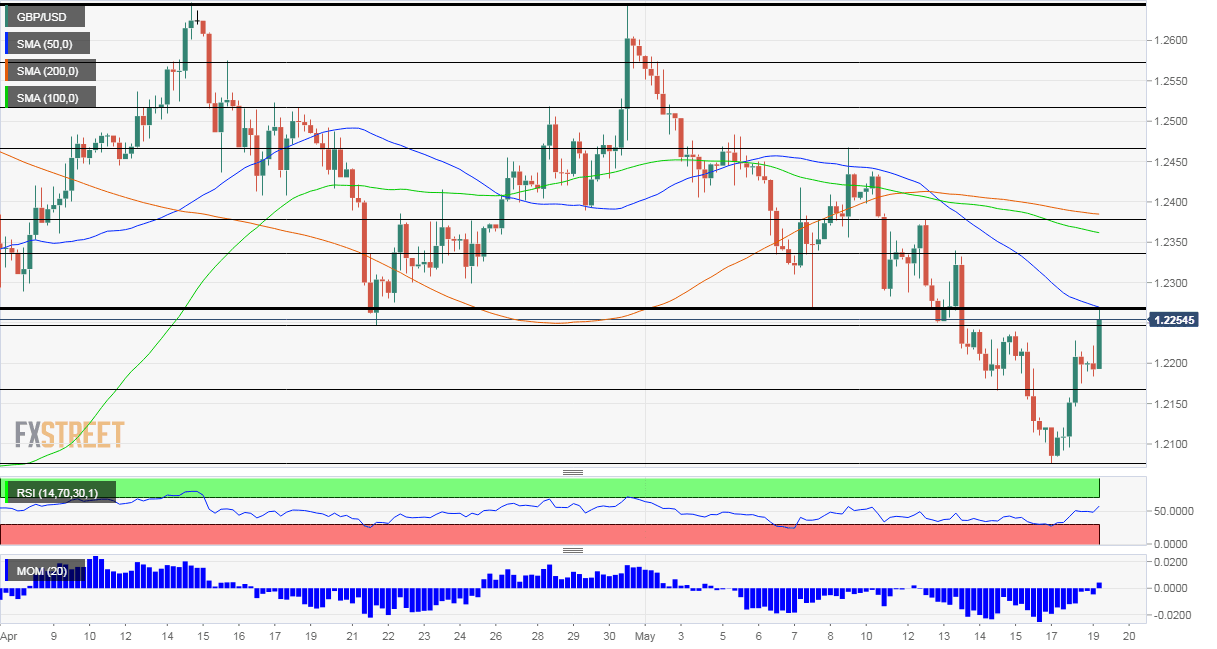Grab the splitter handle between price chart and RSI pane
The width and height of the screenshot is (1217, 649).
coord(573,472)
